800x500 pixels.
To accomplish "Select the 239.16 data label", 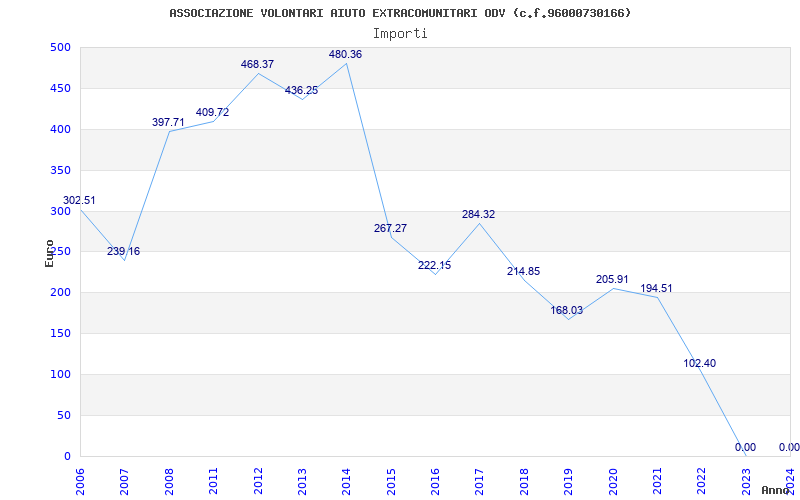I will coord(123,251).
